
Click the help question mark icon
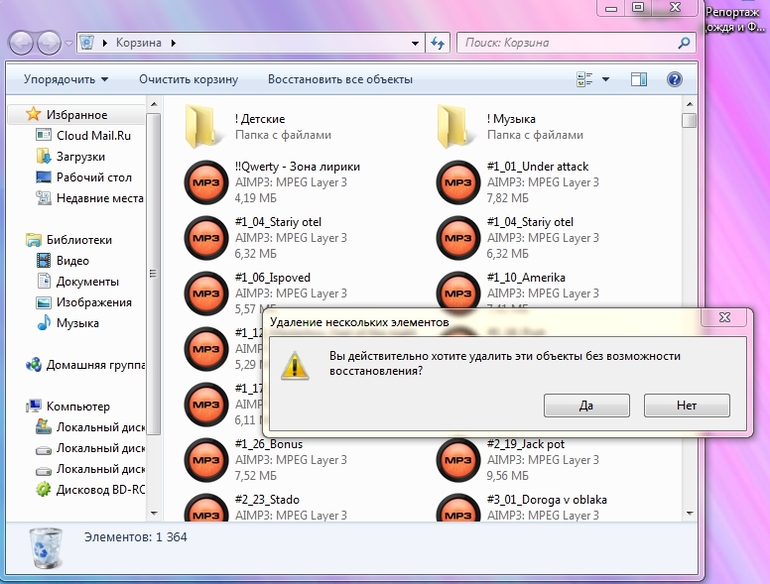(674, 79)
